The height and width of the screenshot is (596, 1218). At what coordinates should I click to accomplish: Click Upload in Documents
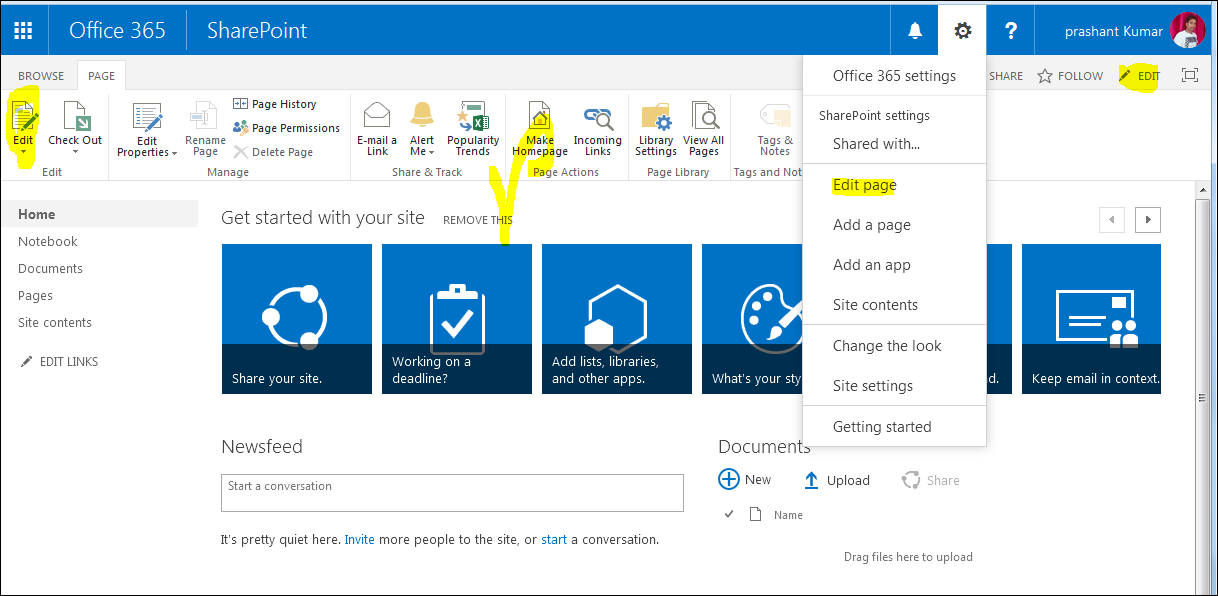[x=837, y=480]
